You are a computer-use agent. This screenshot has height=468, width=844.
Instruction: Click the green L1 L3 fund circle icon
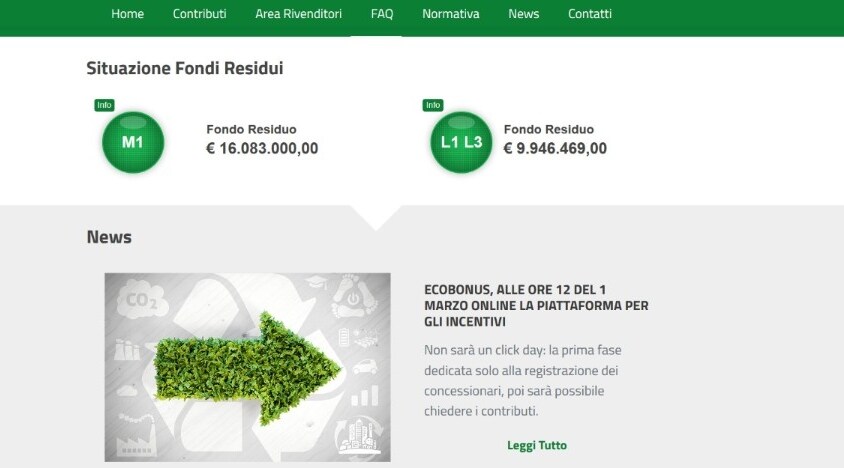tap(461, 142)
